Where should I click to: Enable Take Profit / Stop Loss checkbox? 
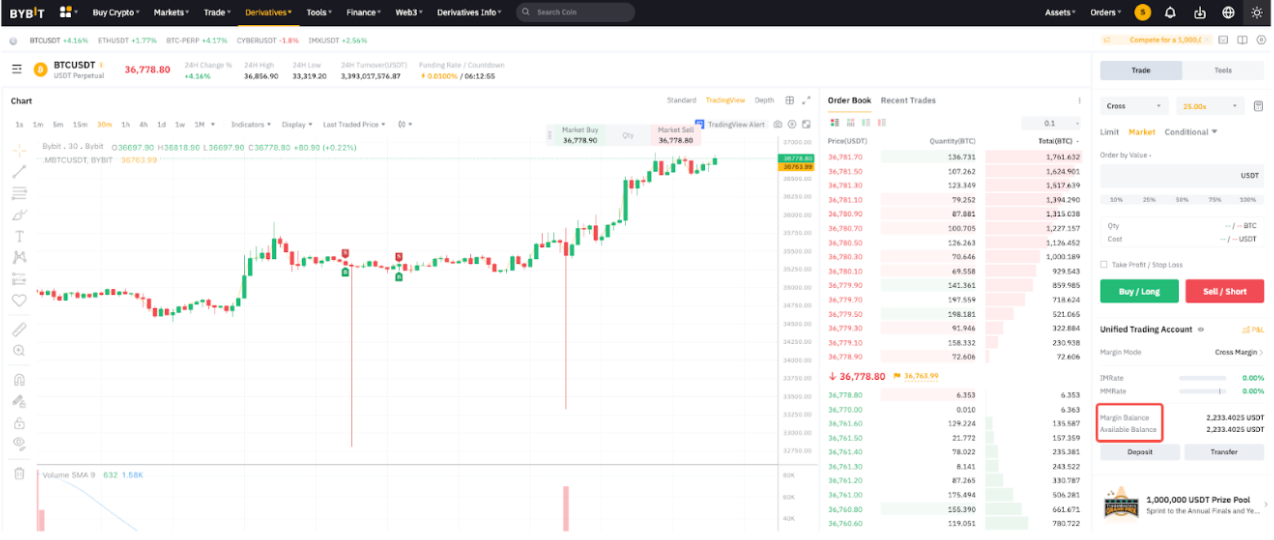(1104, 265)
